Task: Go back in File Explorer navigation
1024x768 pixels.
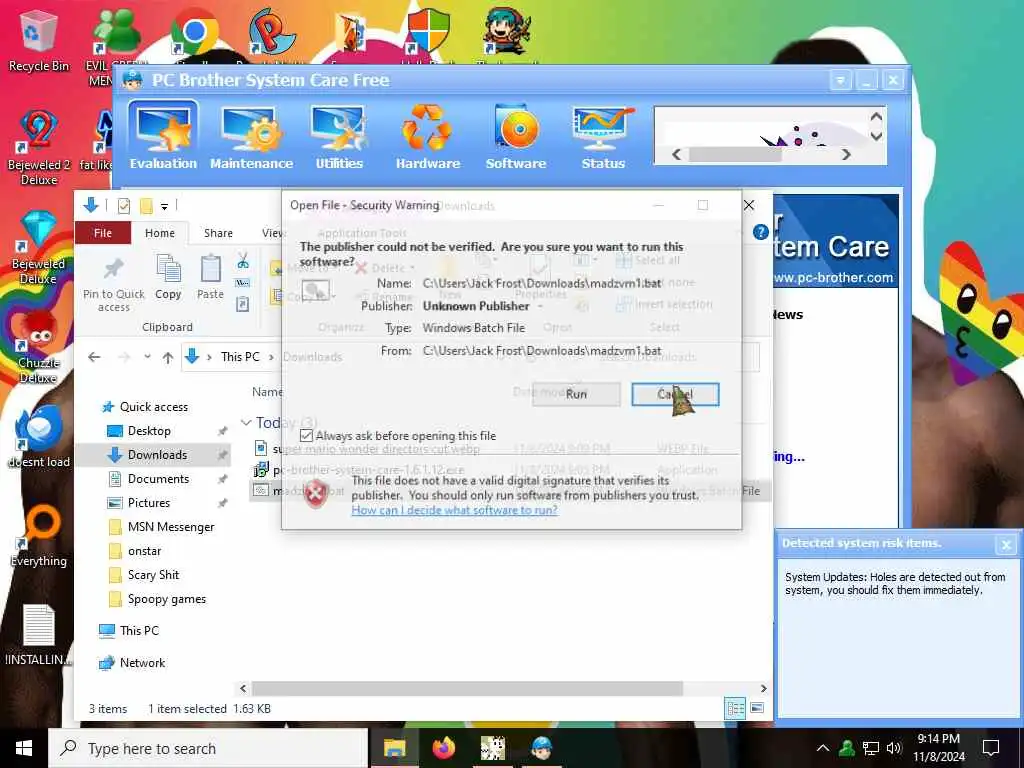Action: tap(94, 357)
